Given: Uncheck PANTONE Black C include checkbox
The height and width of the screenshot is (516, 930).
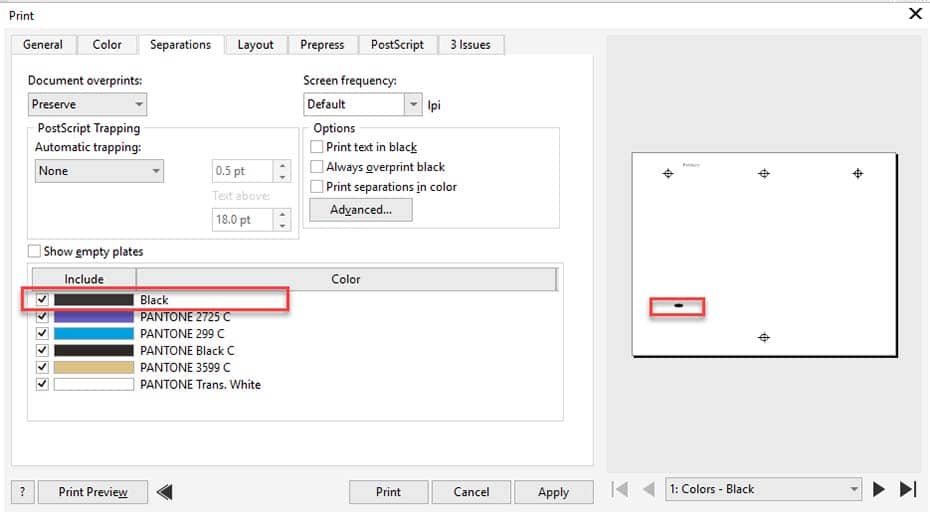Looking at the screenshot, I should click(x=42, y=350).
